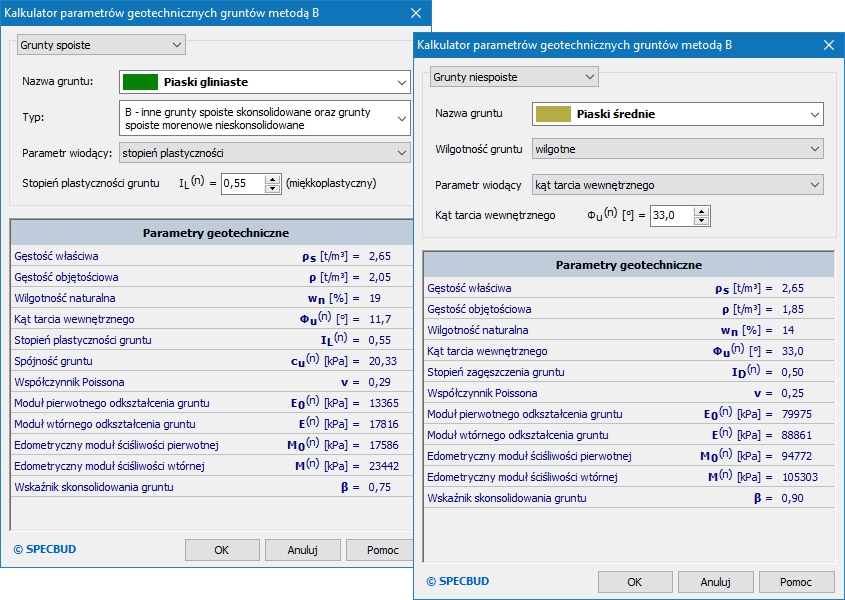This screenshot has height=600, width=845.
Task: Open Pomoc in the non-cohesive soils dialog
Action: click(796, 582)
